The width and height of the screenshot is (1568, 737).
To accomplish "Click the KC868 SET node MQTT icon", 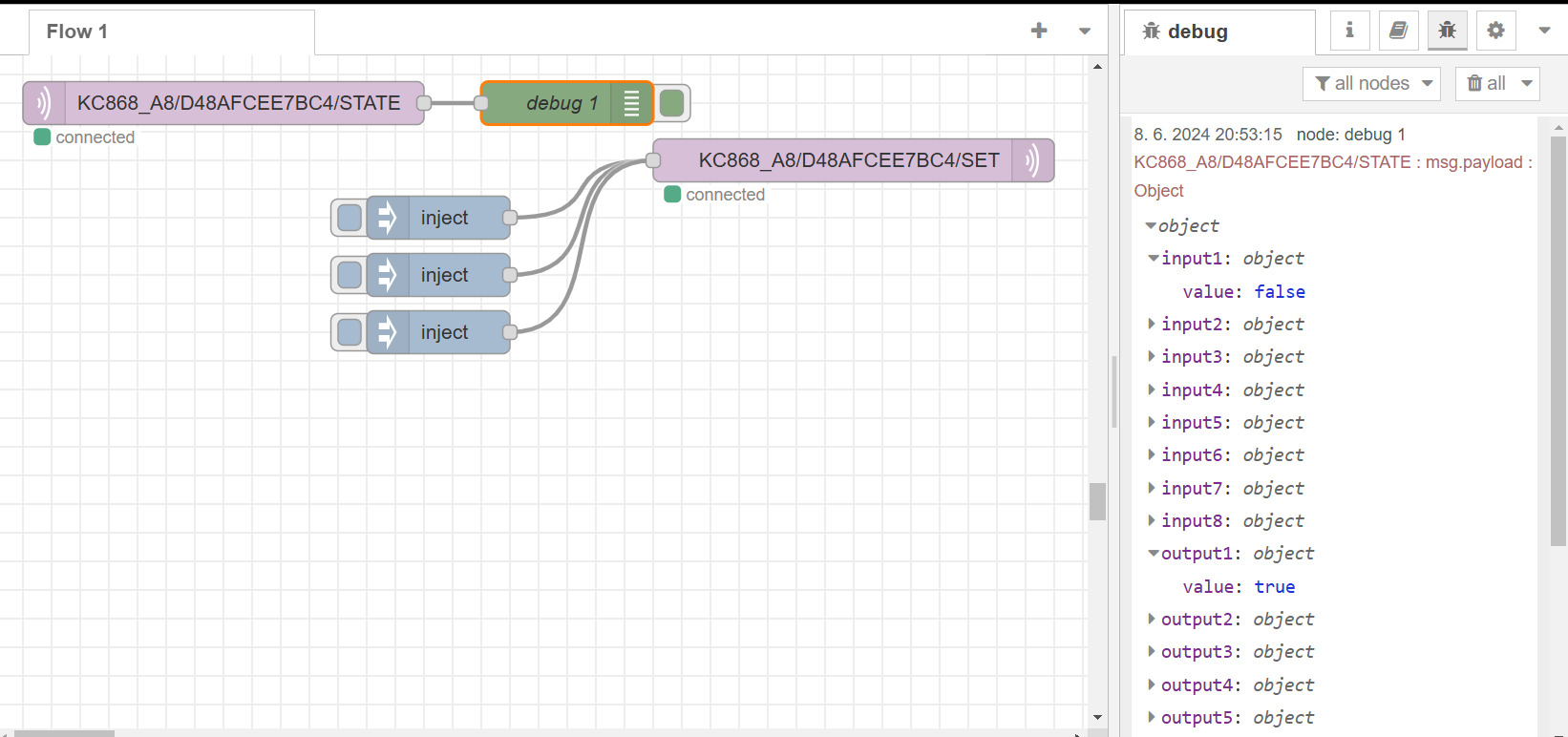I will (x=1032, y=160).
